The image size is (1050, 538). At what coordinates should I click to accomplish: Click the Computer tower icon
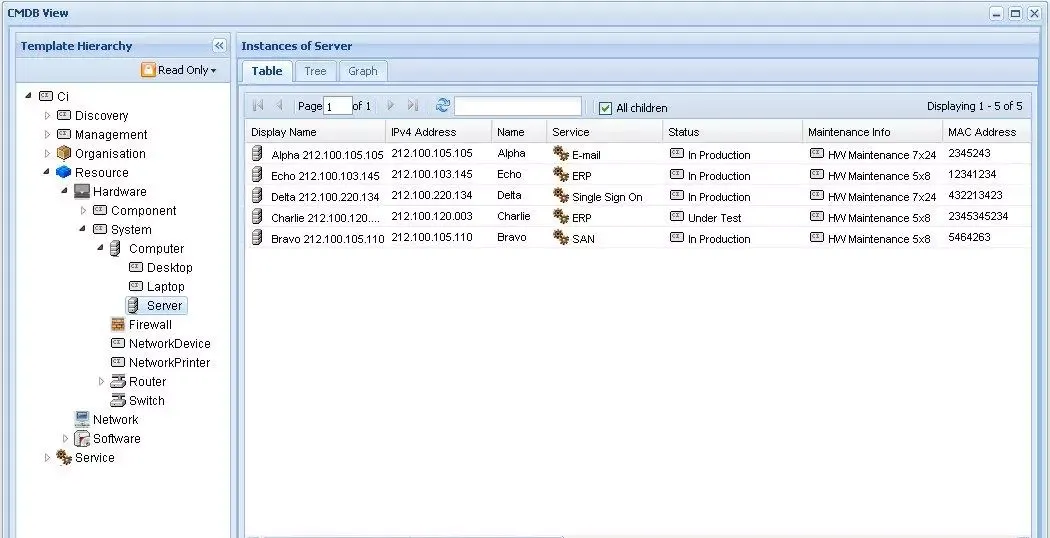tap(115, 249)
